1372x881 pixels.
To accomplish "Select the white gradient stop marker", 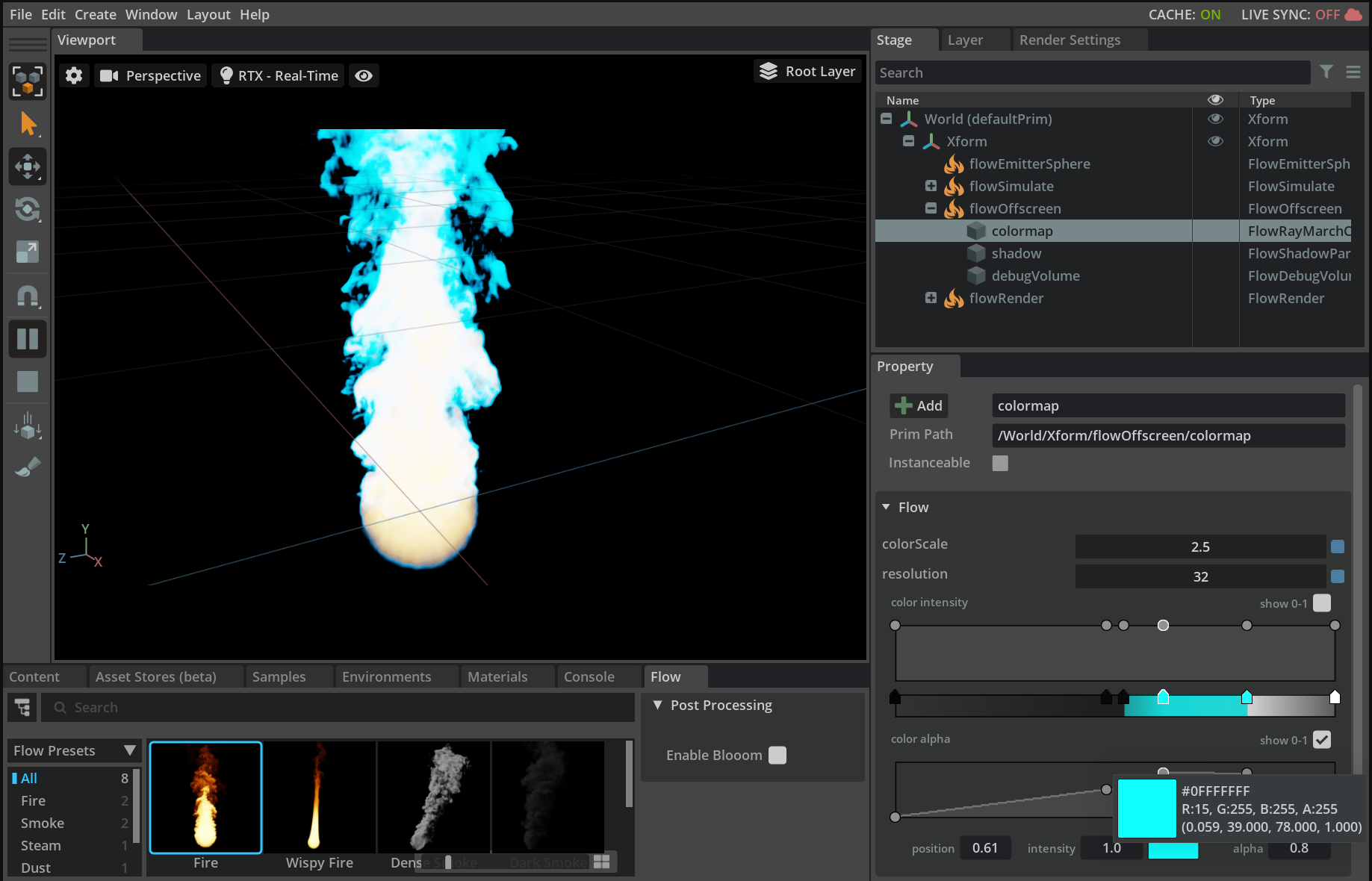I will click(x=1335, y=697).
